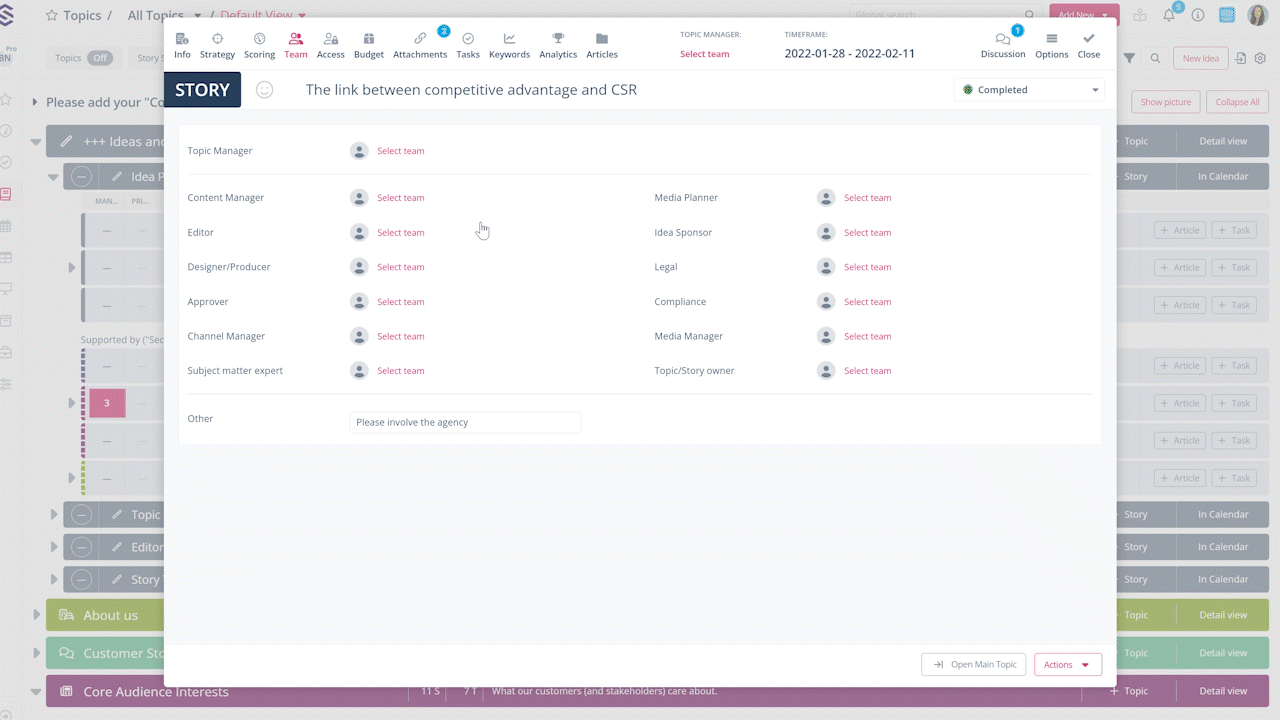Switch to the Tasks tab
The height and width of the screenshot is (720, 1280).
pyautogui.click(x=468, y=39)
